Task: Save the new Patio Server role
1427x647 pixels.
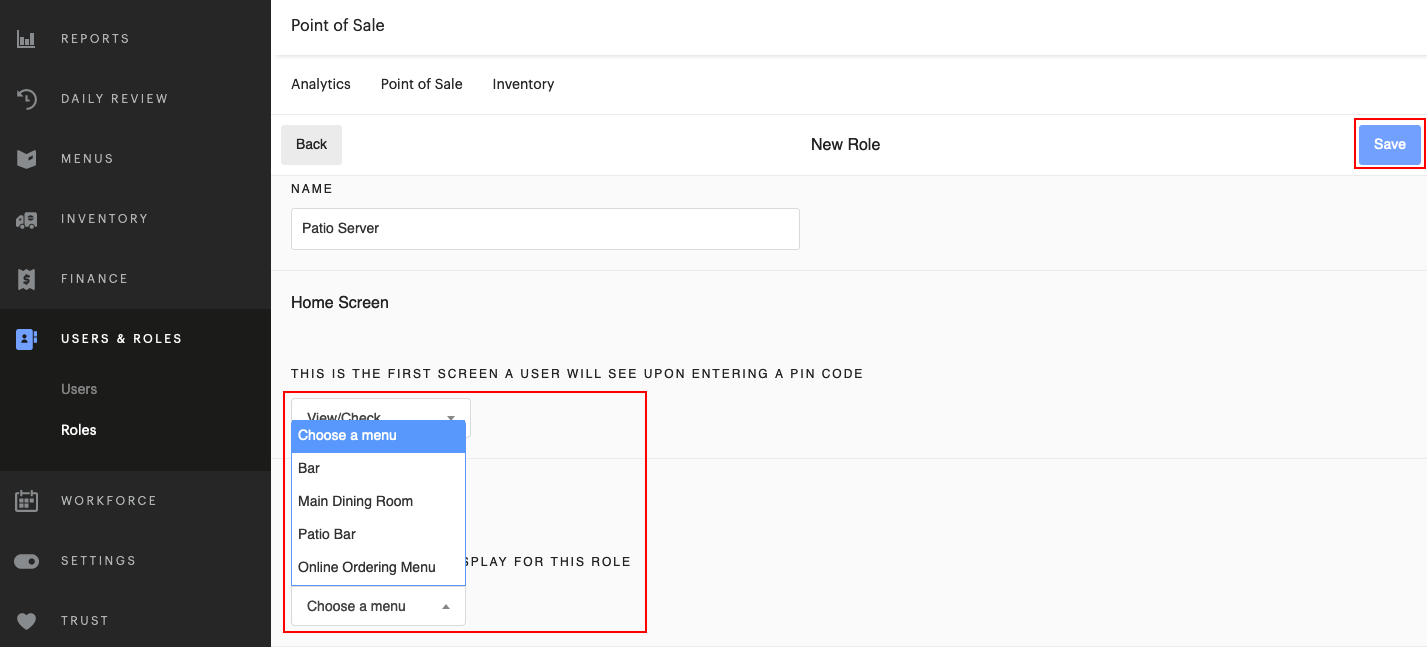Action: (x=1390, y=144)
